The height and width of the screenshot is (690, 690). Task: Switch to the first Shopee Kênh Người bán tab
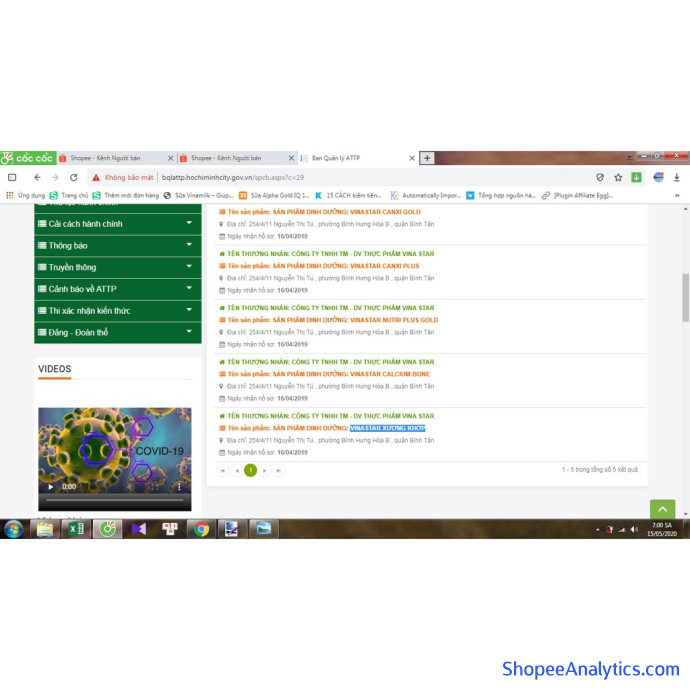coord(116,158)
